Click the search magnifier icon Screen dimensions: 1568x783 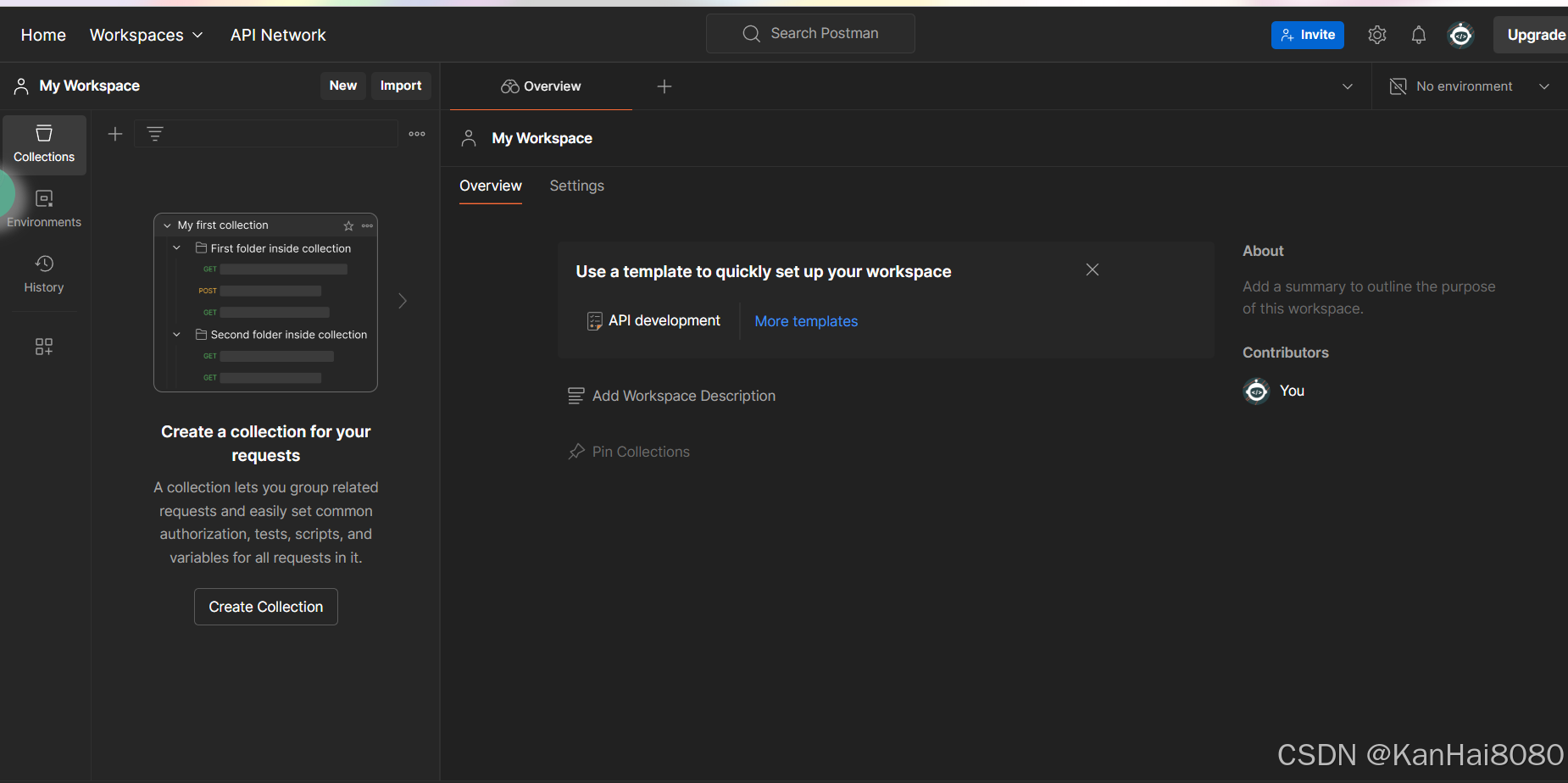click(x=751, y=34)
